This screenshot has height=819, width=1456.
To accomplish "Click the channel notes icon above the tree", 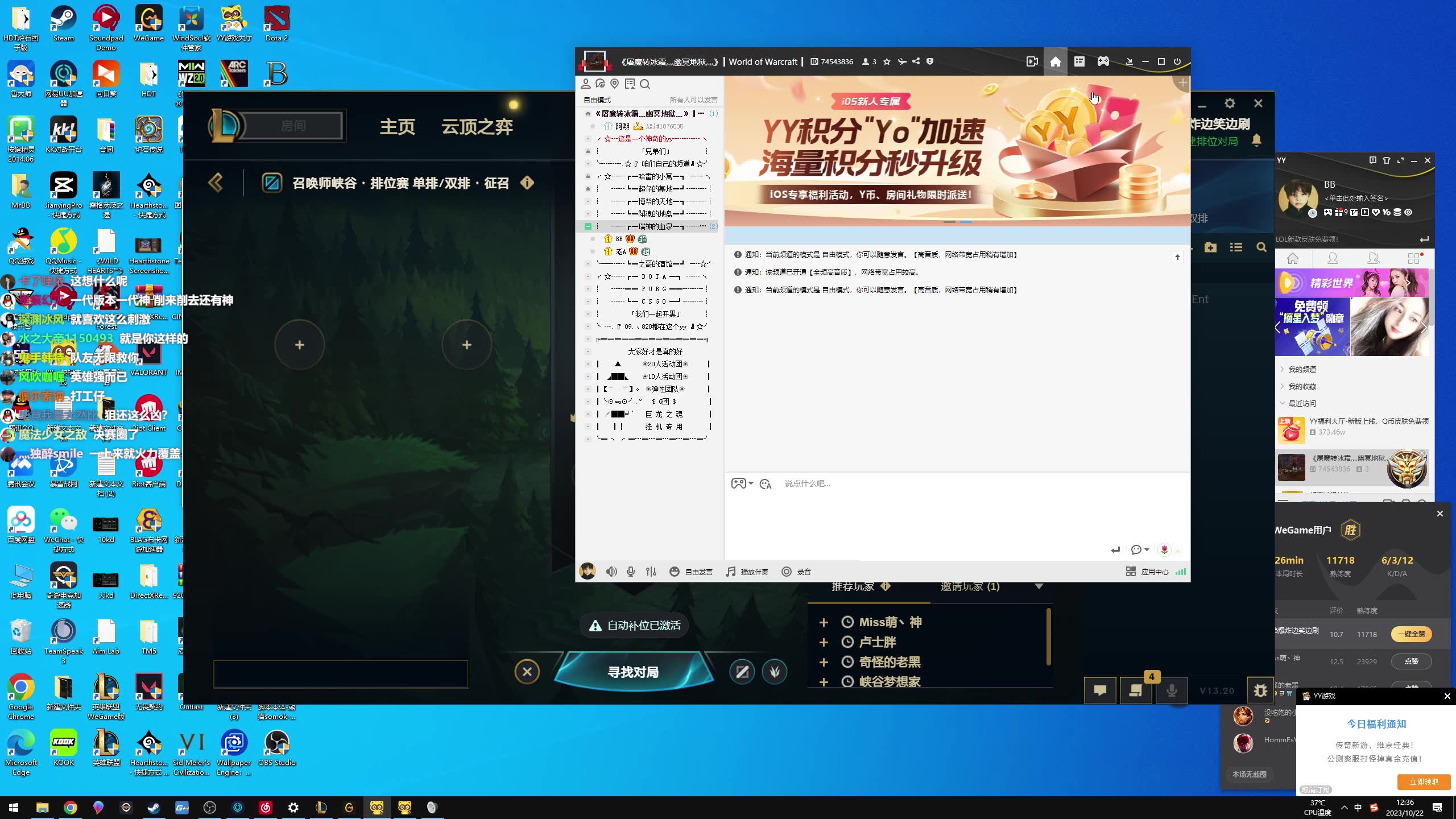I will [630, 84].
